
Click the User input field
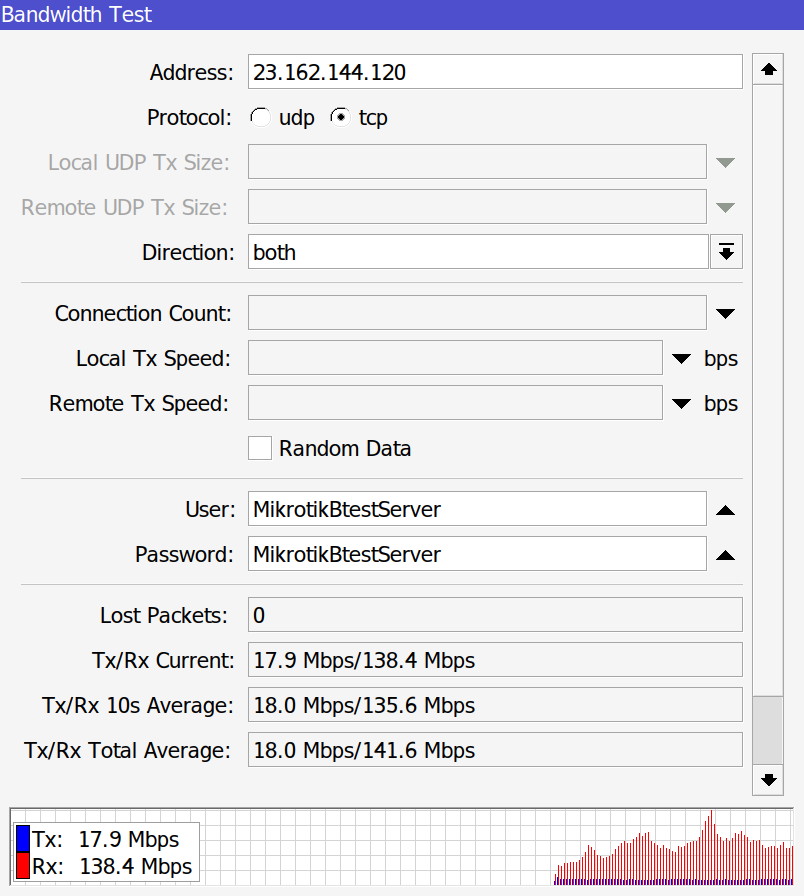[x=477, y=509]
